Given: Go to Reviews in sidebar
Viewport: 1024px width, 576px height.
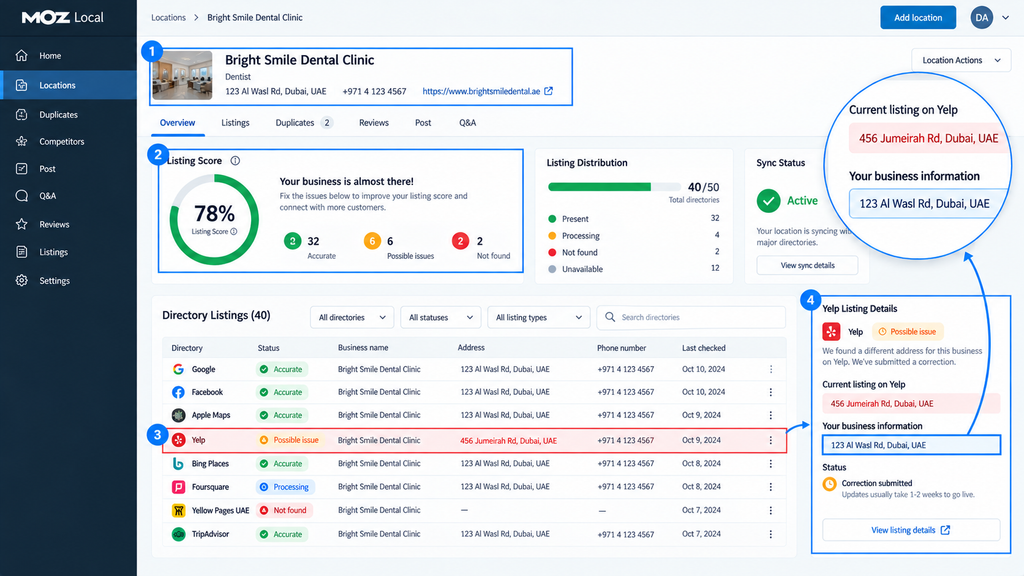Looking at the screenshot, I should coord(54,224).
